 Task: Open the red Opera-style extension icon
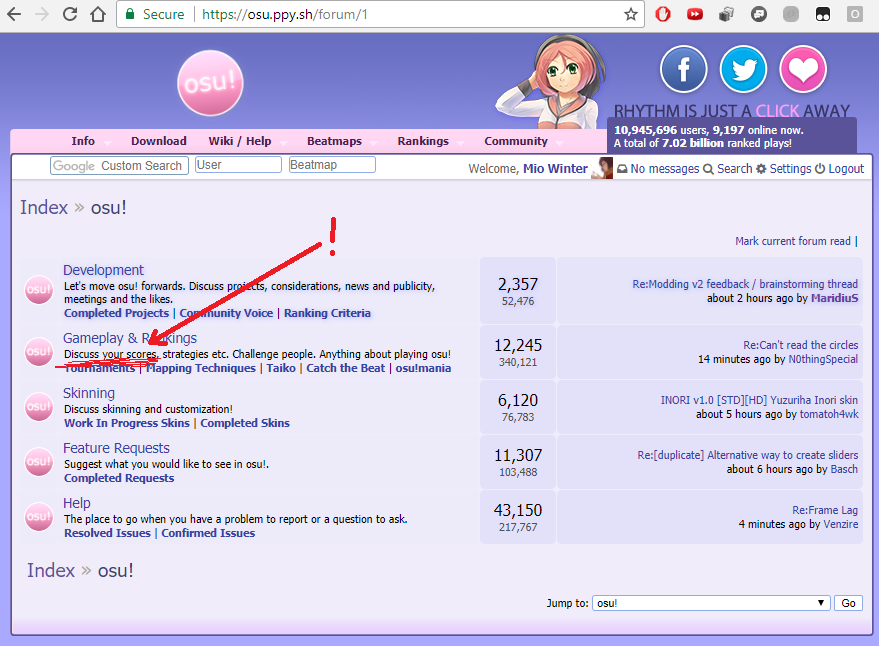663,14
